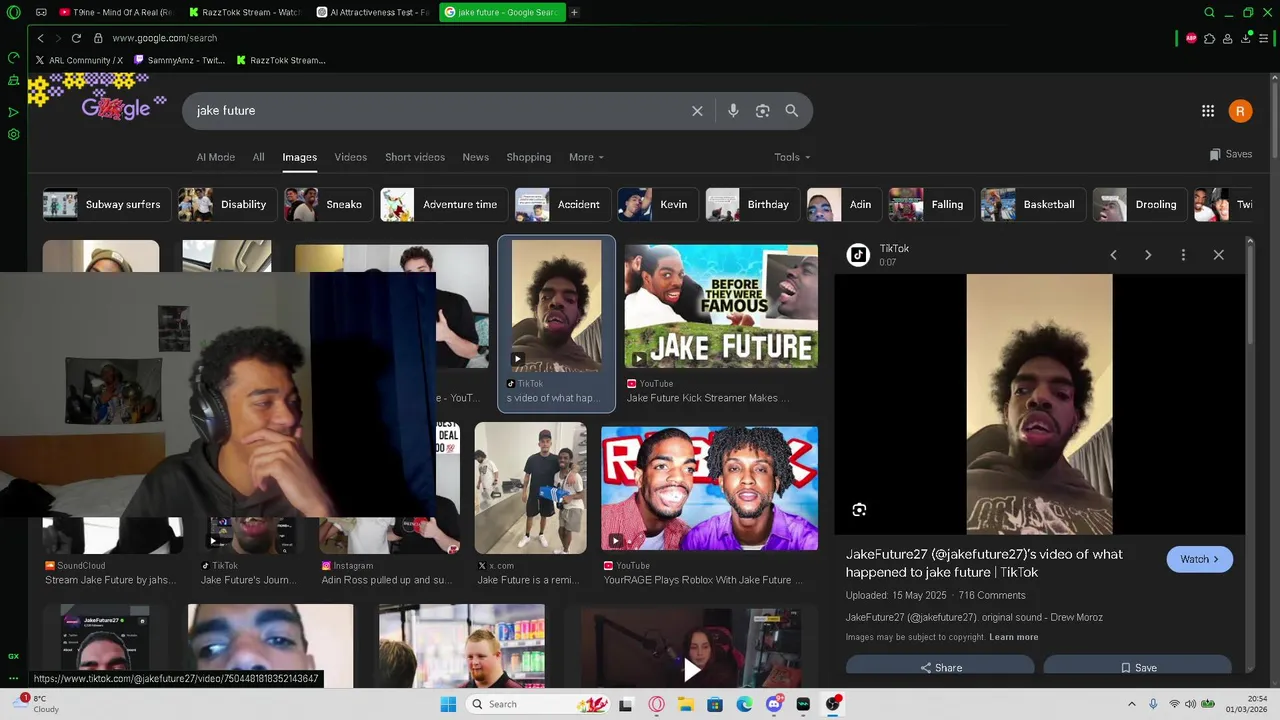
Task: Open the weather widget showing Cloudy
Action: 35,704
